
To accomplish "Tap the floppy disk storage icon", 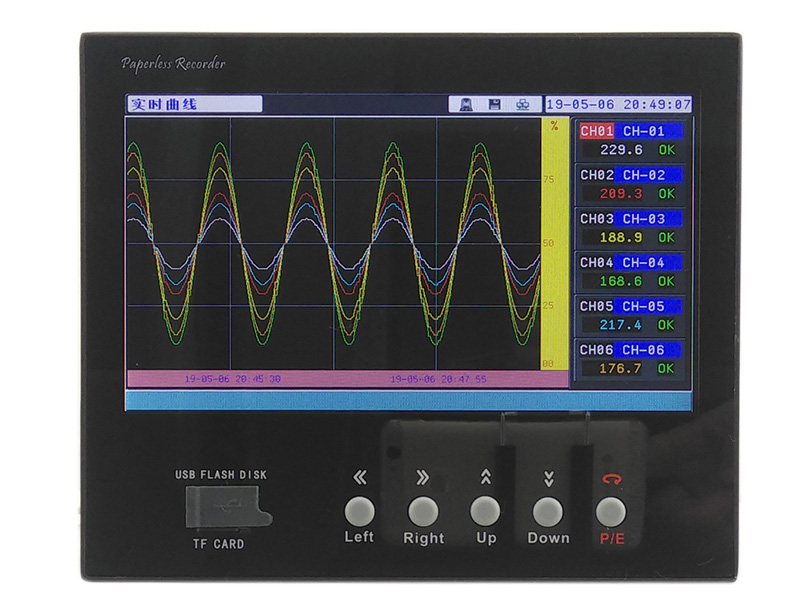I will pos(494,105).
